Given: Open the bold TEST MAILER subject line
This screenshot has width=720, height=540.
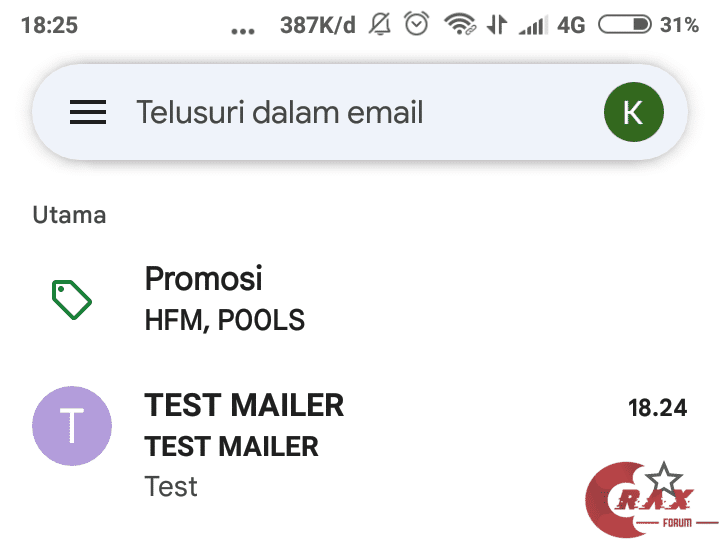Looking at the screenshot, I should coord(232,446).
